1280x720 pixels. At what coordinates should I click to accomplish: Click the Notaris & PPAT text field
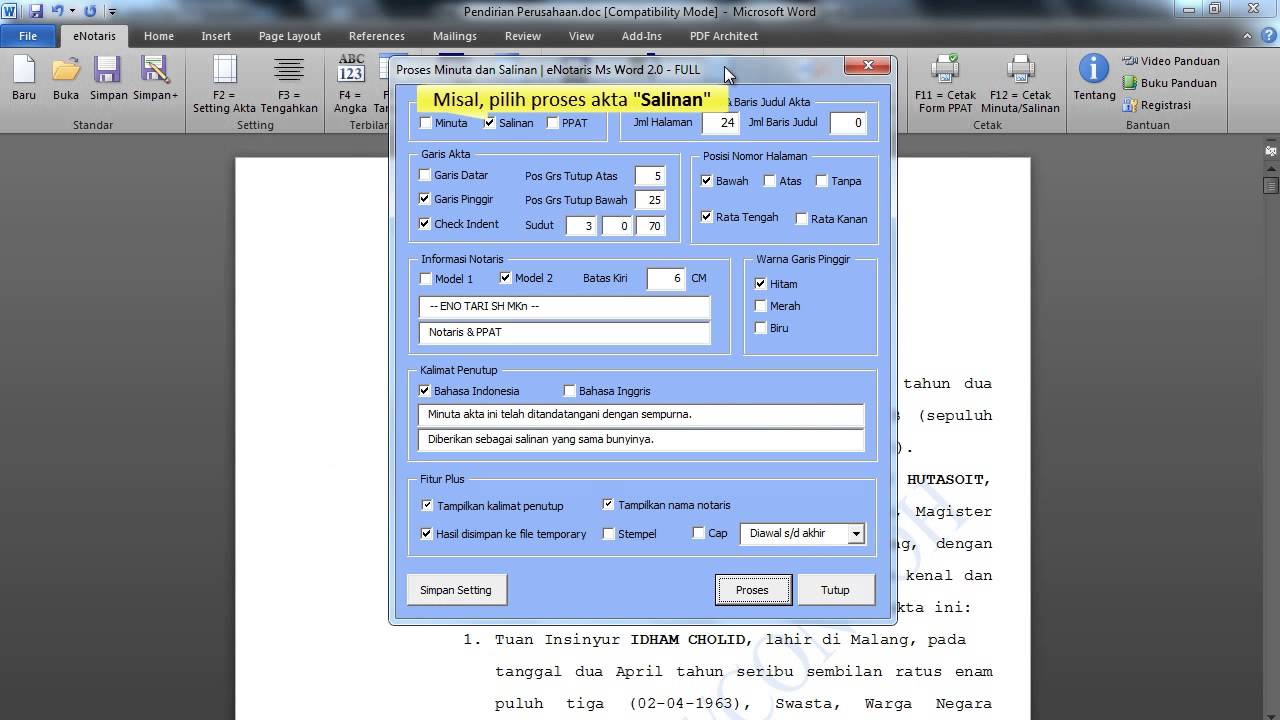pyautogui.click(x=564, y=332)
